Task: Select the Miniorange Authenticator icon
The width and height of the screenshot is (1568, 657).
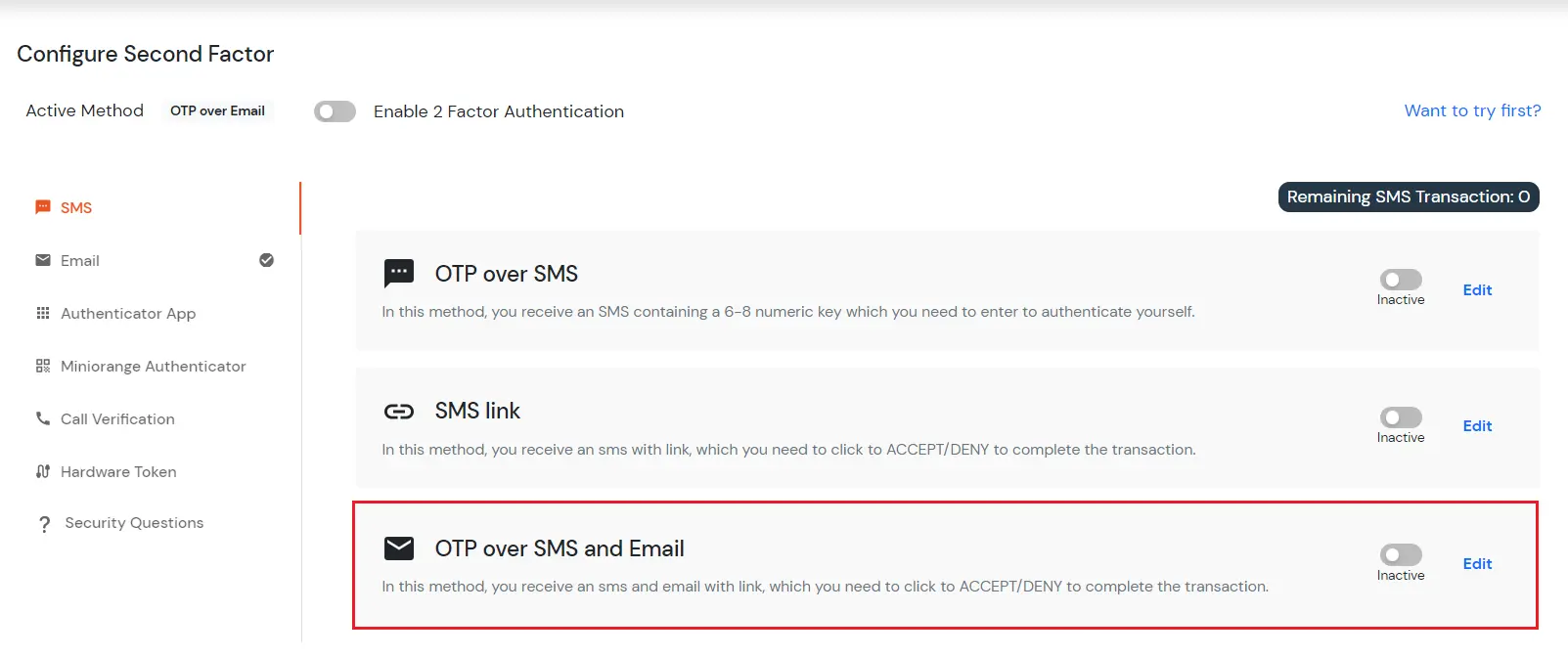Action: [x=43, y=366]
